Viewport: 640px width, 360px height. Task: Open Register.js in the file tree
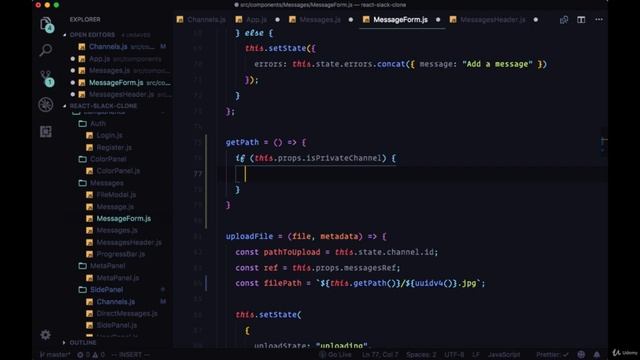click(114, 147)
